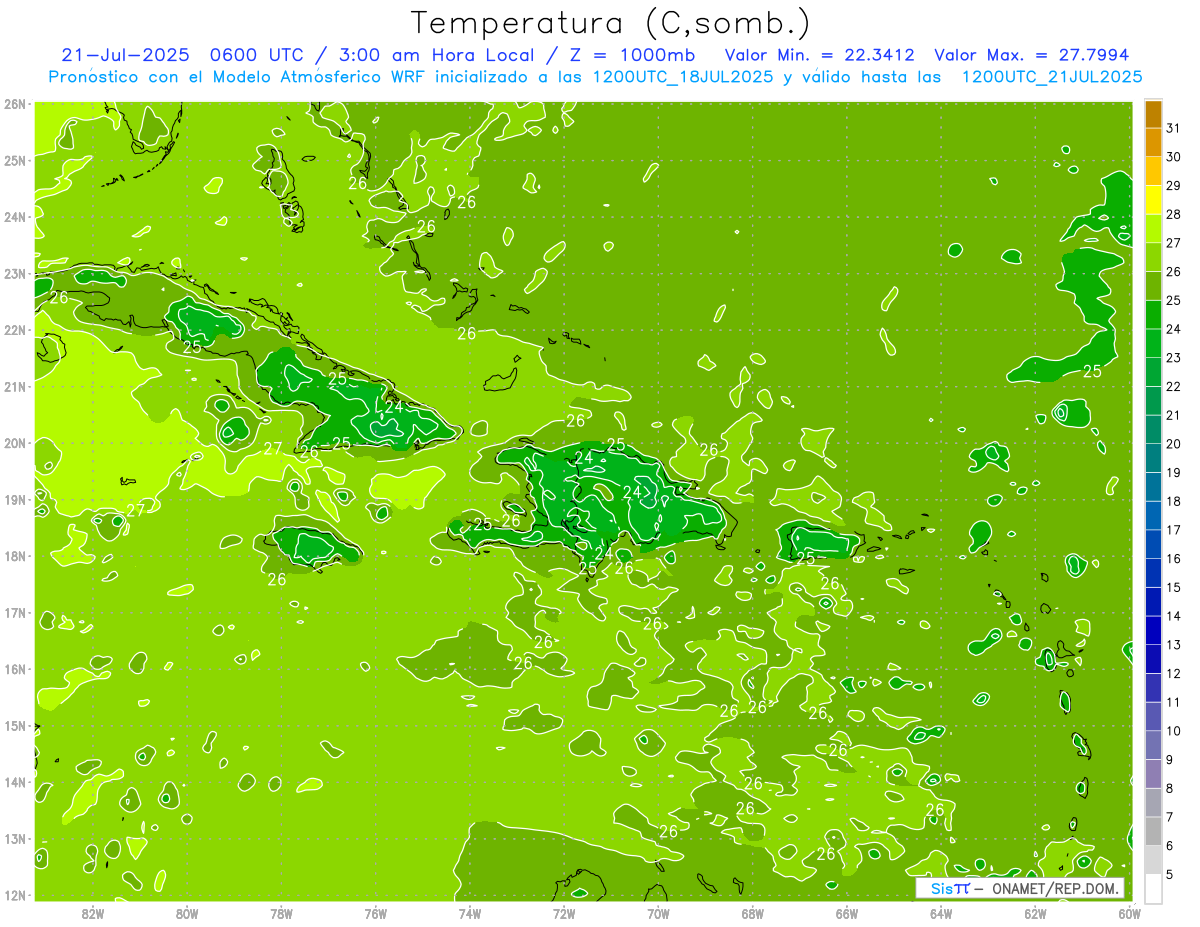Click the 62W longitude axis label
Viewport: 1200px width, 927px height.
coord(1035,913)
